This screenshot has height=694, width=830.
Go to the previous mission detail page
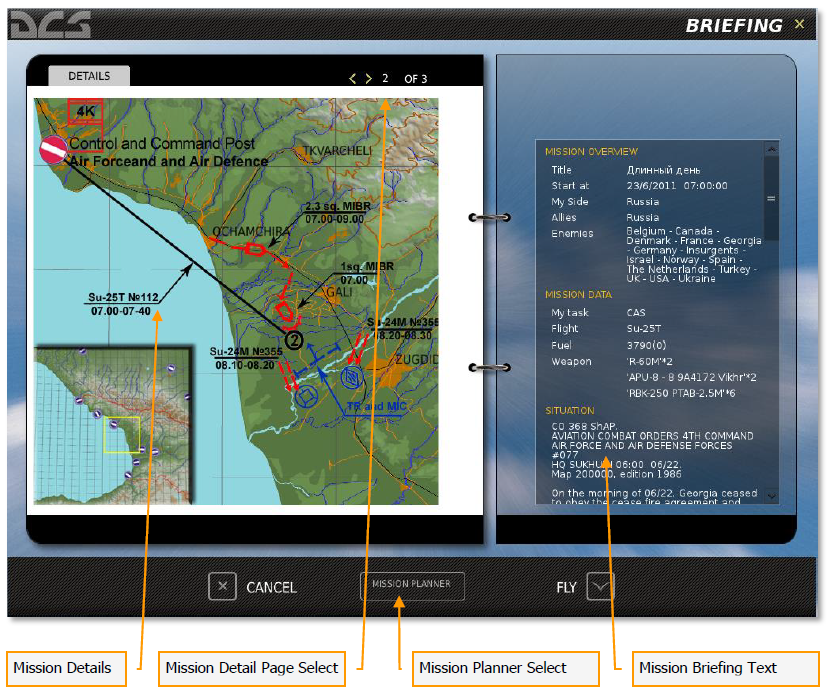353,79
